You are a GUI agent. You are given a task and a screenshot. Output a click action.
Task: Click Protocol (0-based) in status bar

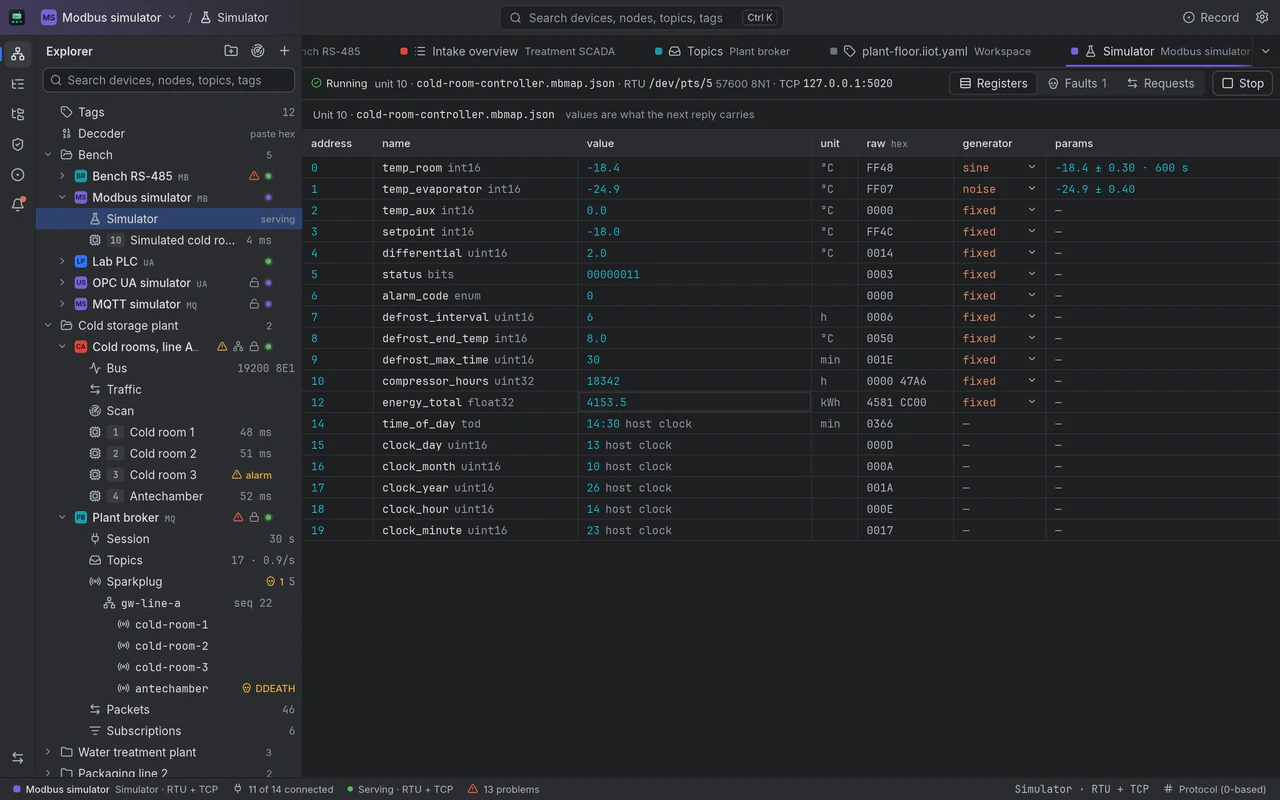click(1214, 789)
